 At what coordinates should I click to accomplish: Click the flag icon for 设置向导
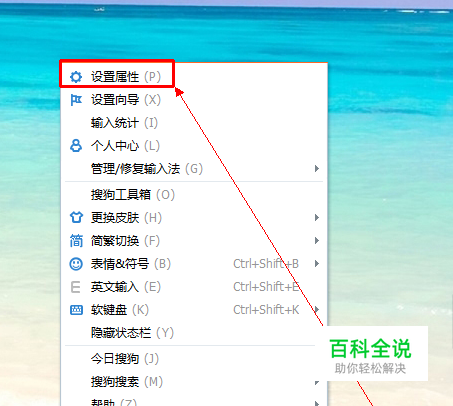tap(76, 100)
